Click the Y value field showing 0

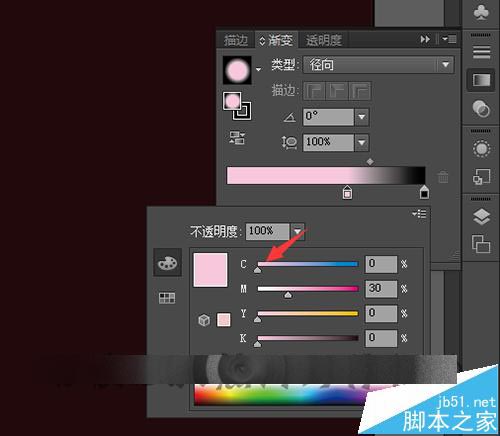tap(381, 313)
